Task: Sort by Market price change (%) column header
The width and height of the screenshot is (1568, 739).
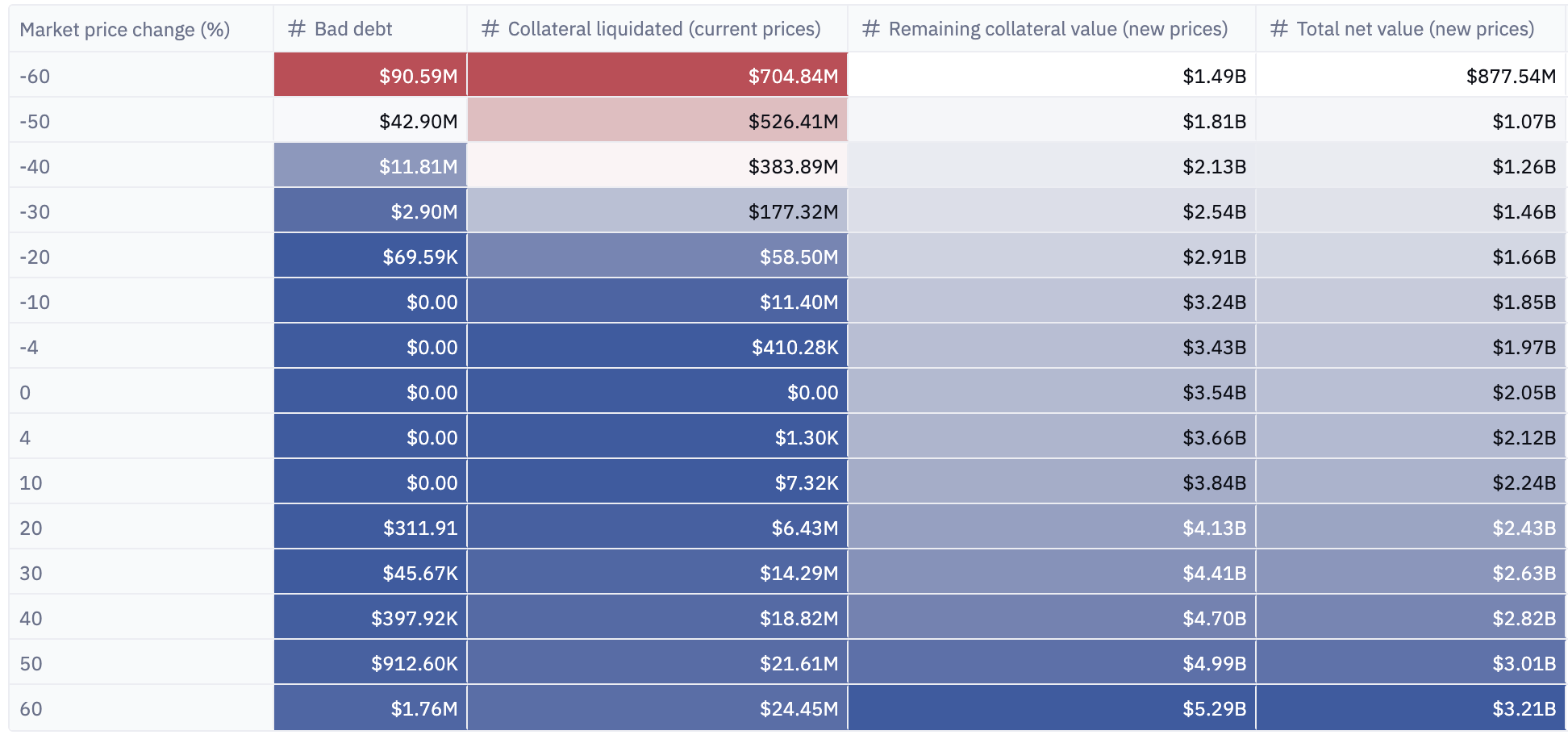Action: coord(125,30)
